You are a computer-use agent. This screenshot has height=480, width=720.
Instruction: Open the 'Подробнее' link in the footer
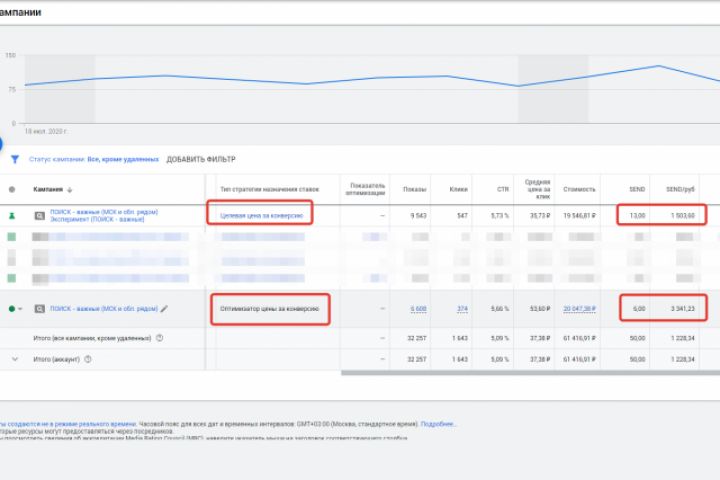[438, 424]
